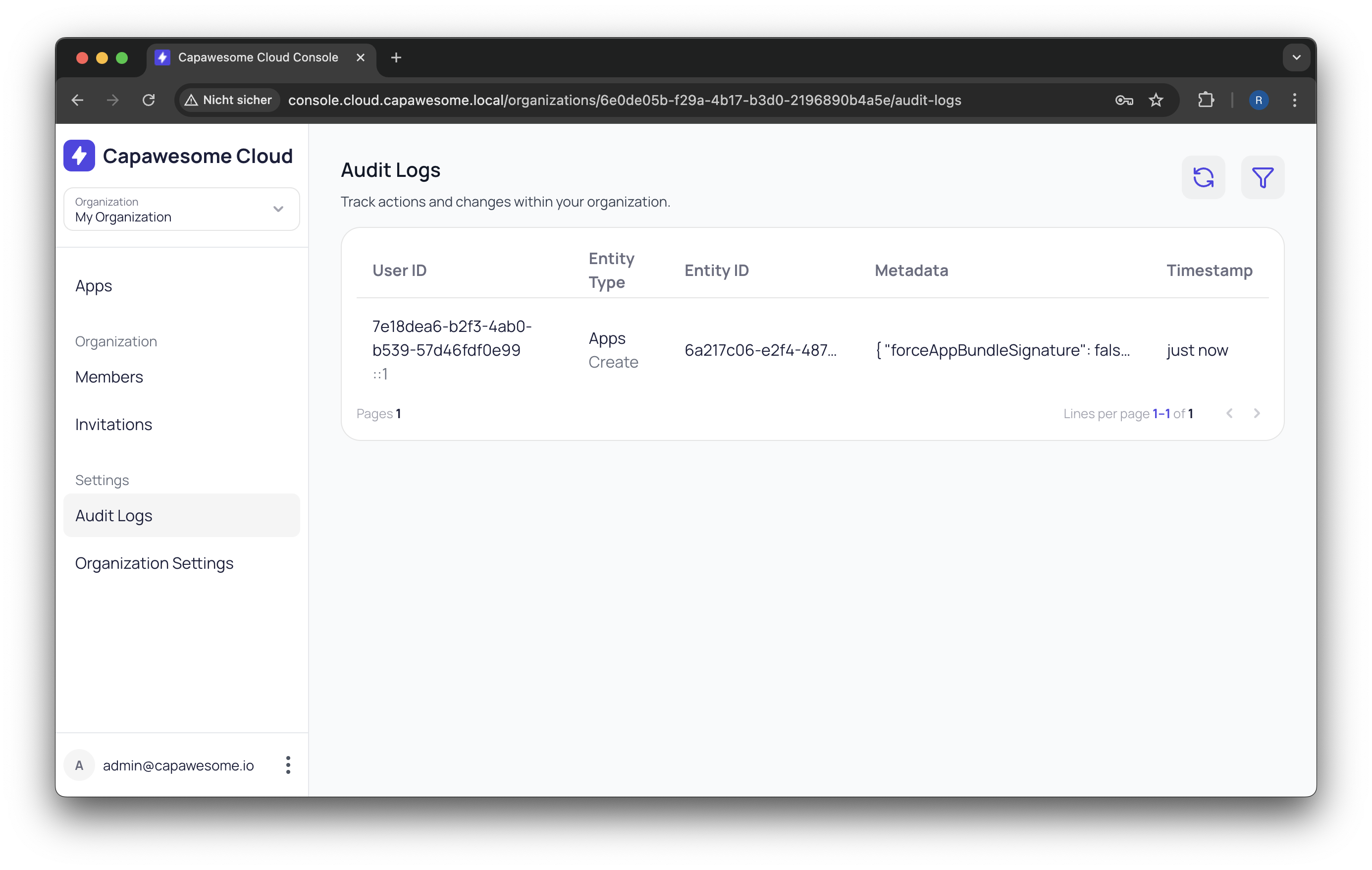Reload the page from the browser toolbar

[149, 100]
